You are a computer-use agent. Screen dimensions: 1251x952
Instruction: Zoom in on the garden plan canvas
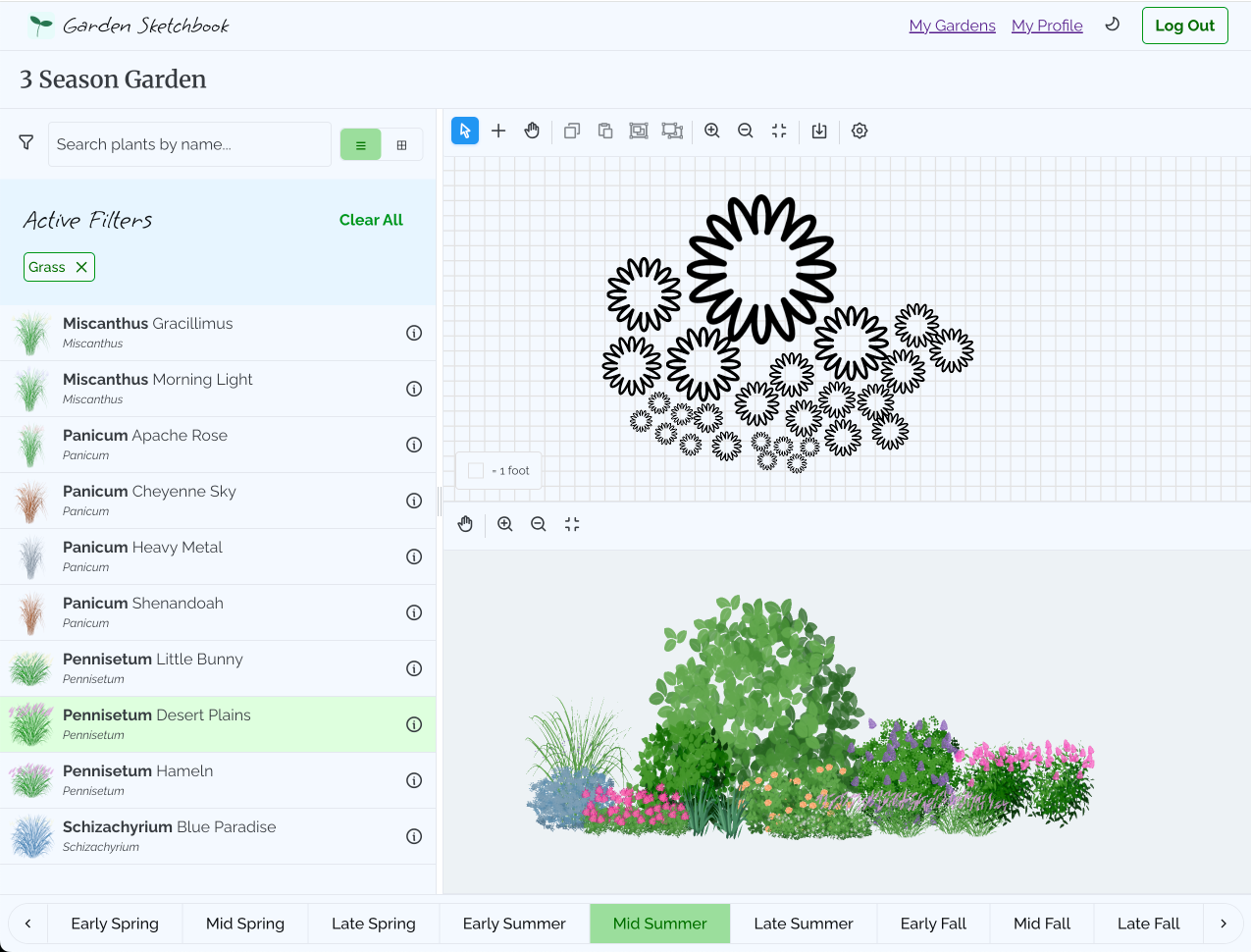point(711,130)
